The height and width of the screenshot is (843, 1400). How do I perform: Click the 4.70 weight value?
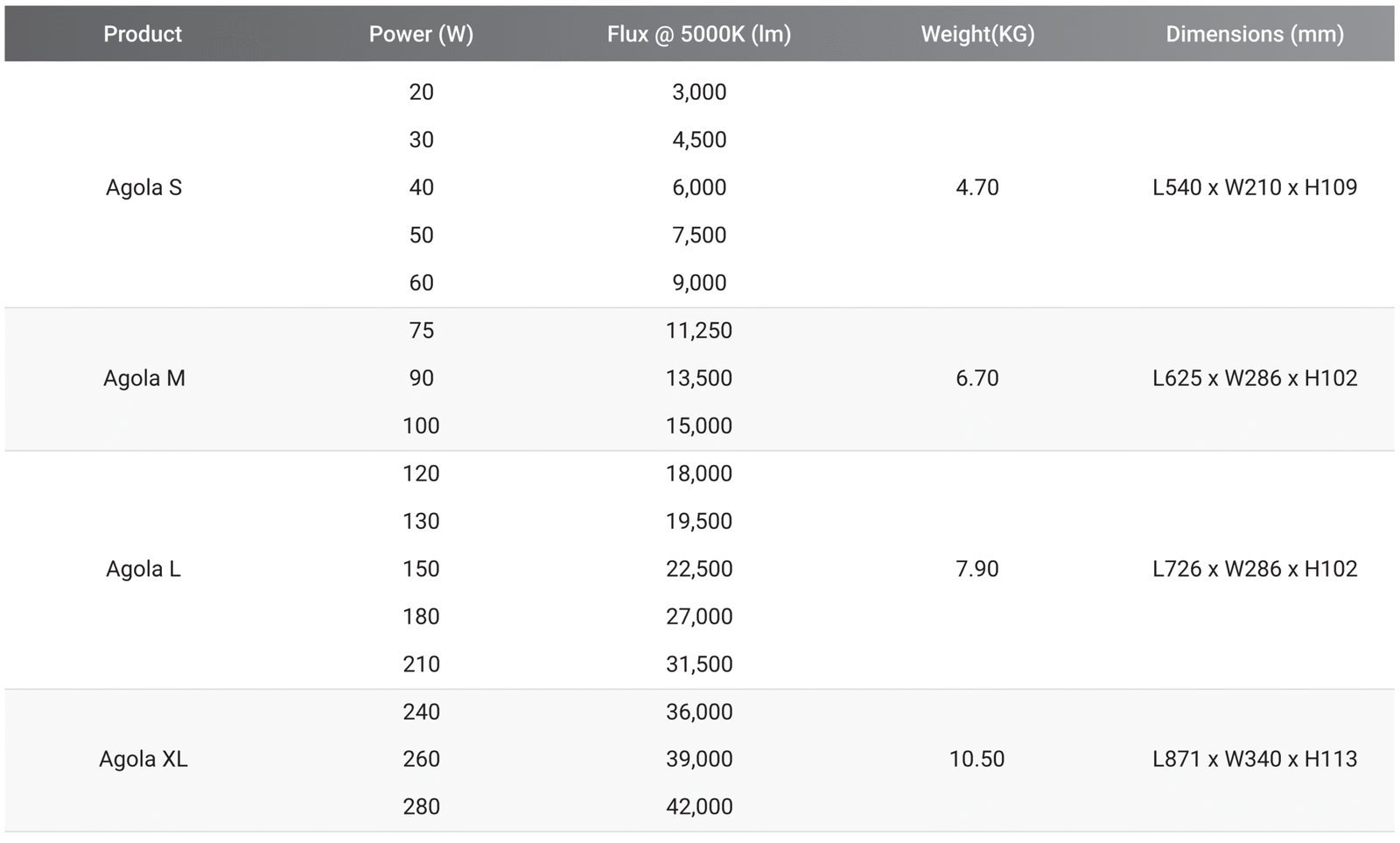coord(977,187)
